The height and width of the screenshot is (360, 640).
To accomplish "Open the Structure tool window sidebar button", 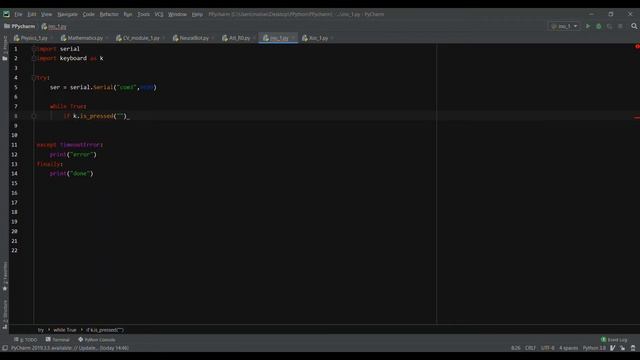I will [4, 314].
